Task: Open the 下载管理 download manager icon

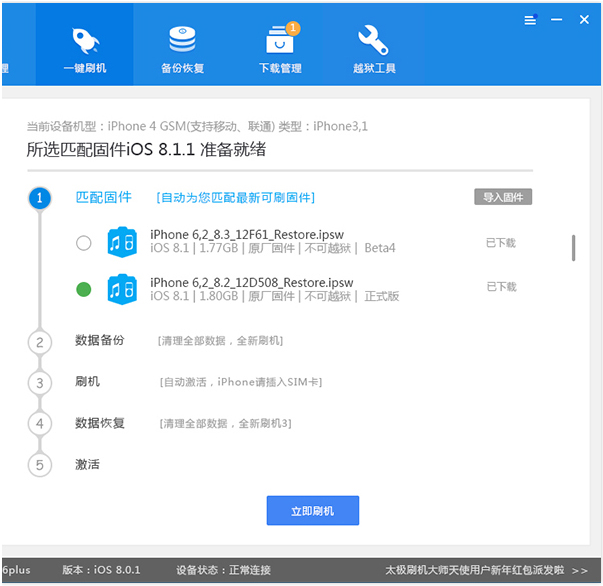Action: pos(279,49)
